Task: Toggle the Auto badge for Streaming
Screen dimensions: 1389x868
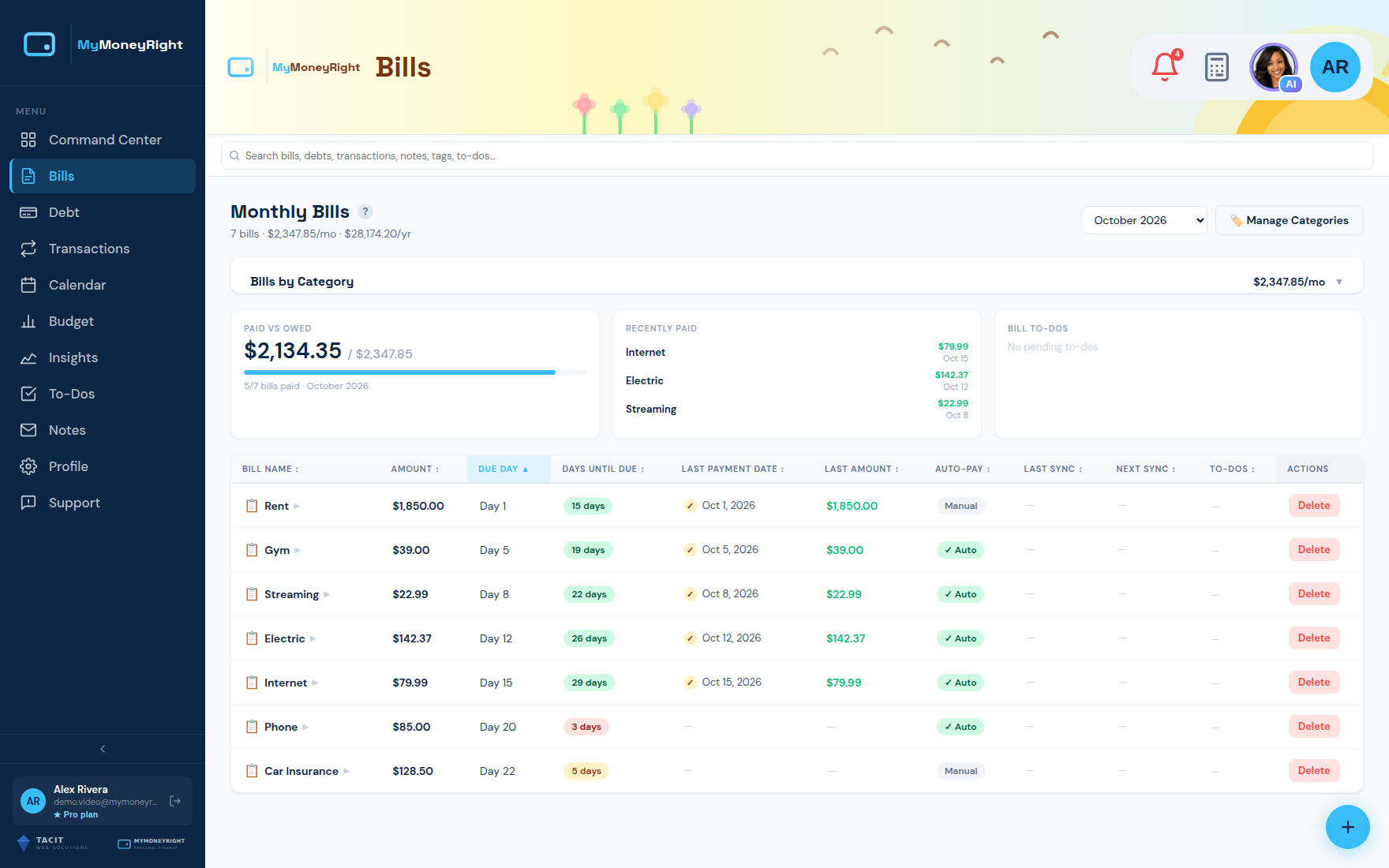Action: (x=960, y=594)
